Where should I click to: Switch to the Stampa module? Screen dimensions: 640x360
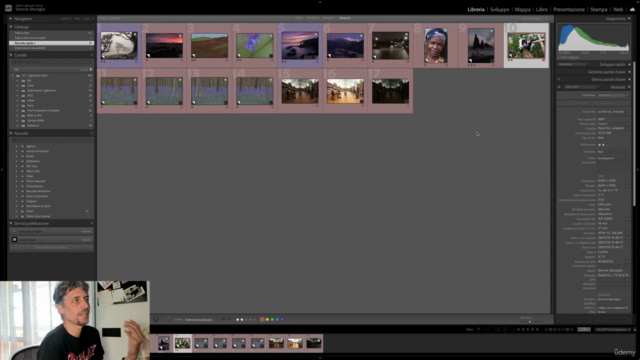tap(599, 9)
